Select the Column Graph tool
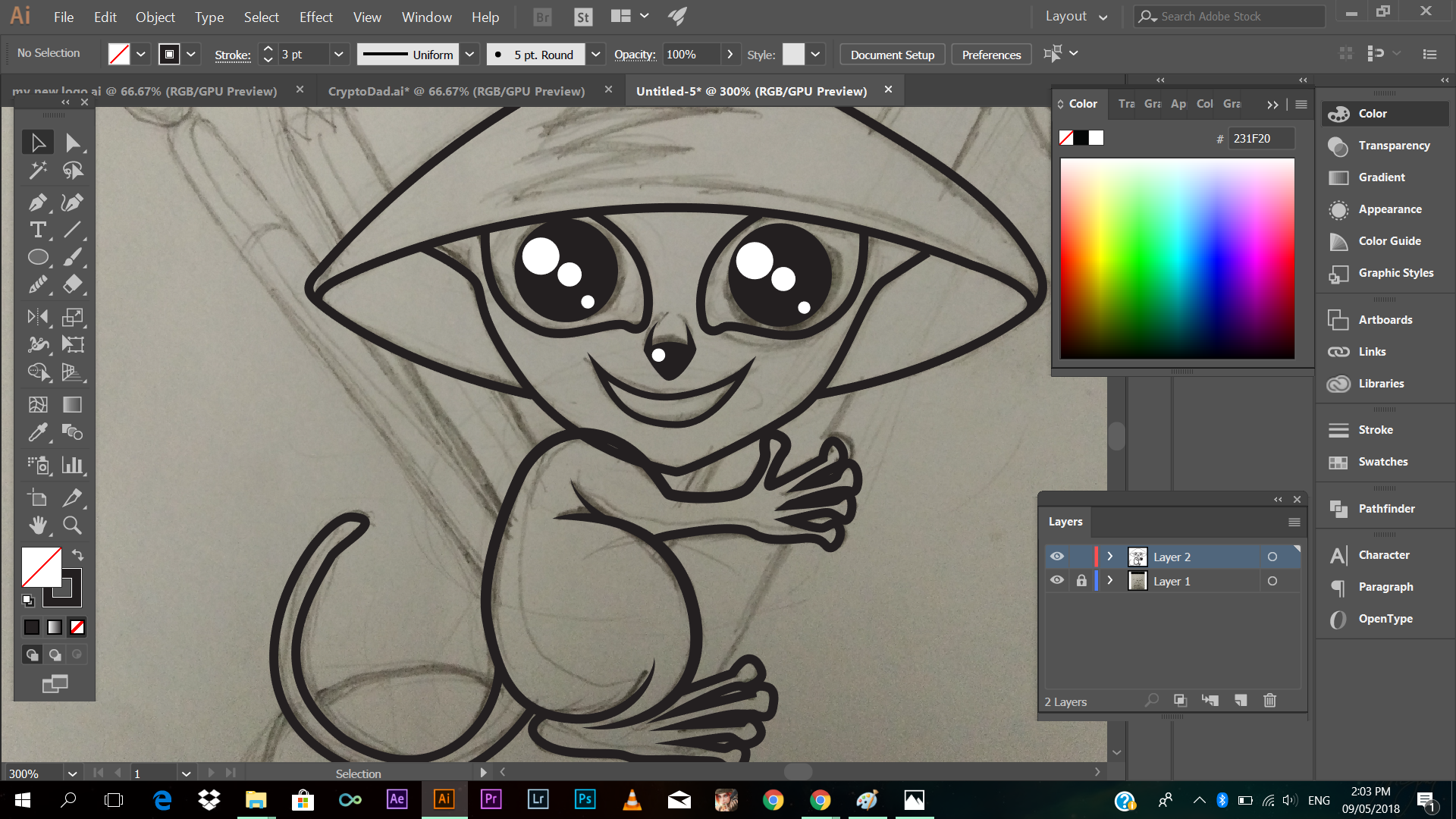The width and height of the screenshot is (1456, 819). pos(73,465)
